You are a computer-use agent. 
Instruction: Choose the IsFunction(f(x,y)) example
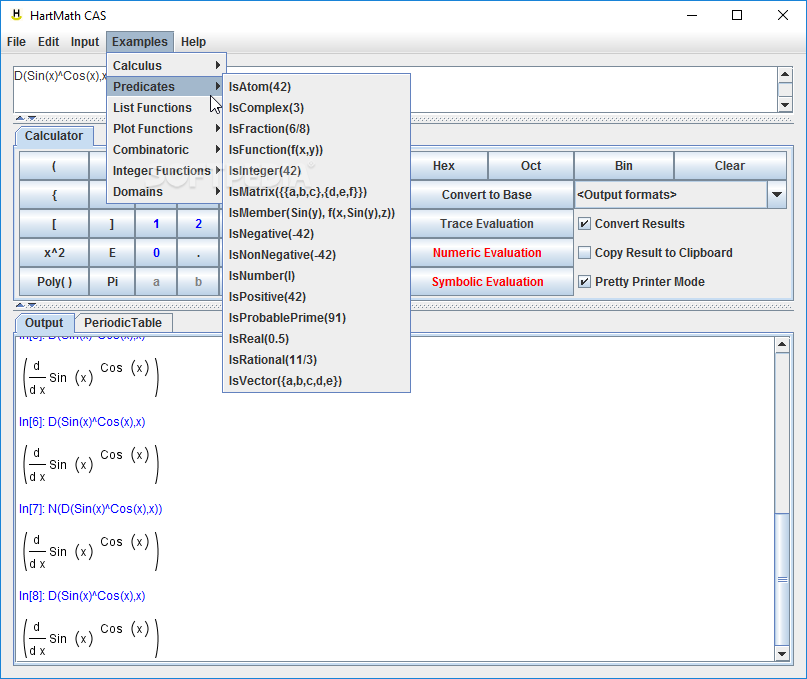(316, 150)
